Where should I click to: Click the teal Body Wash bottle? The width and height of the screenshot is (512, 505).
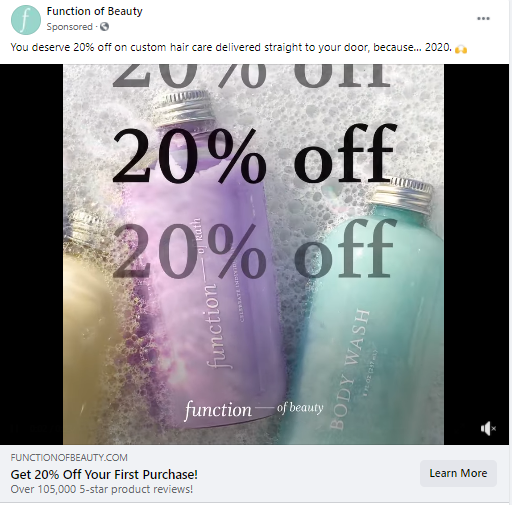[370, 317]
